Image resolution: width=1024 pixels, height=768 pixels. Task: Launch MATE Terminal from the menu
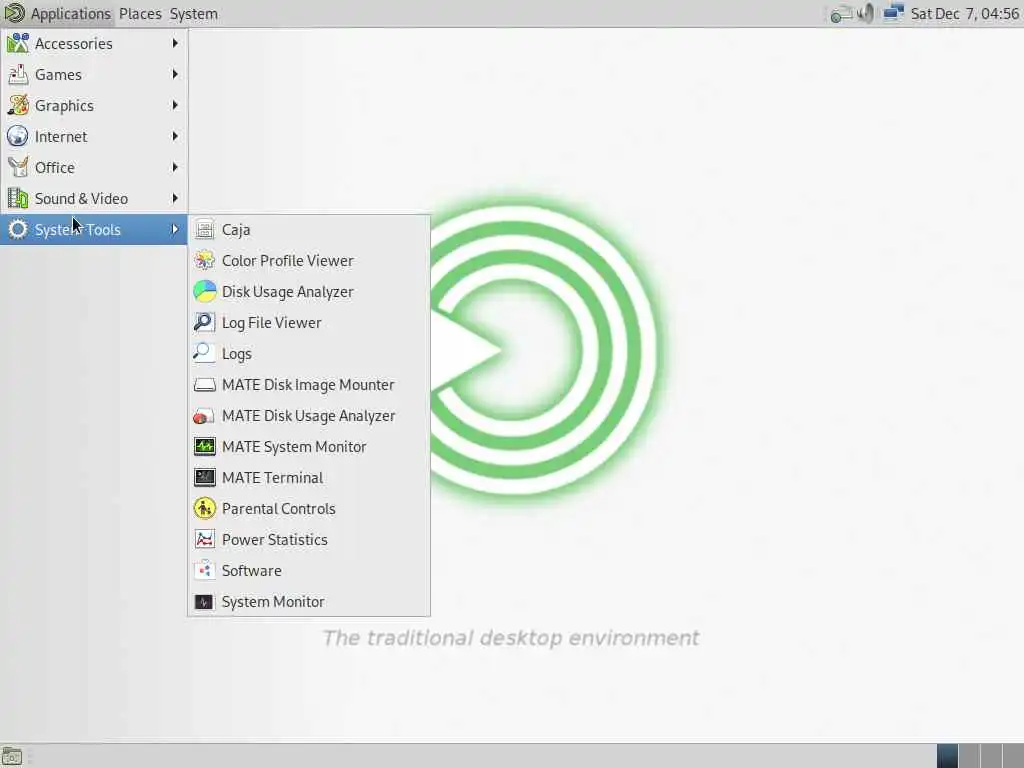tap(308, 477)
